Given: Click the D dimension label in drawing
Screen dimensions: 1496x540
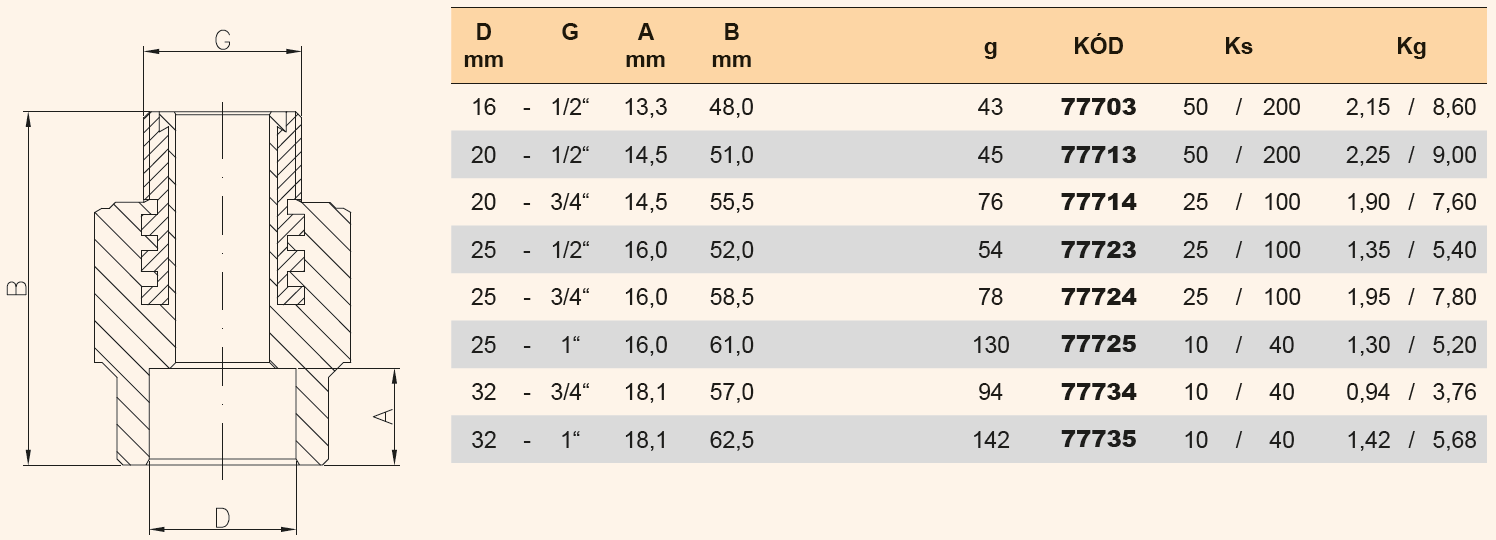Looking at the screenshot, I should point(223,517).
